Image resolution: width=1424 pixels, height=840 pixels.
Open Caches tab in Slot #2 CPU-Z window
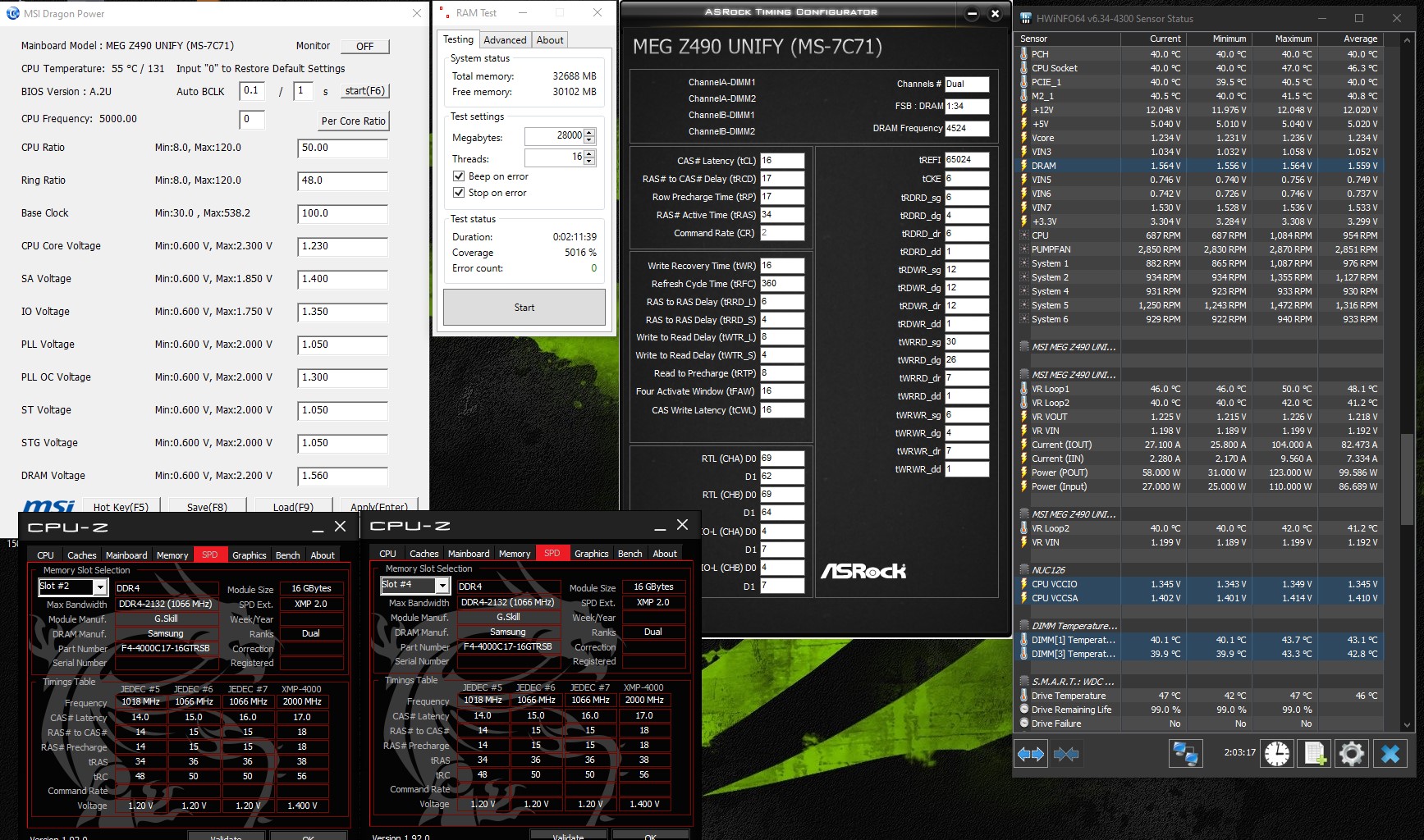82,555
